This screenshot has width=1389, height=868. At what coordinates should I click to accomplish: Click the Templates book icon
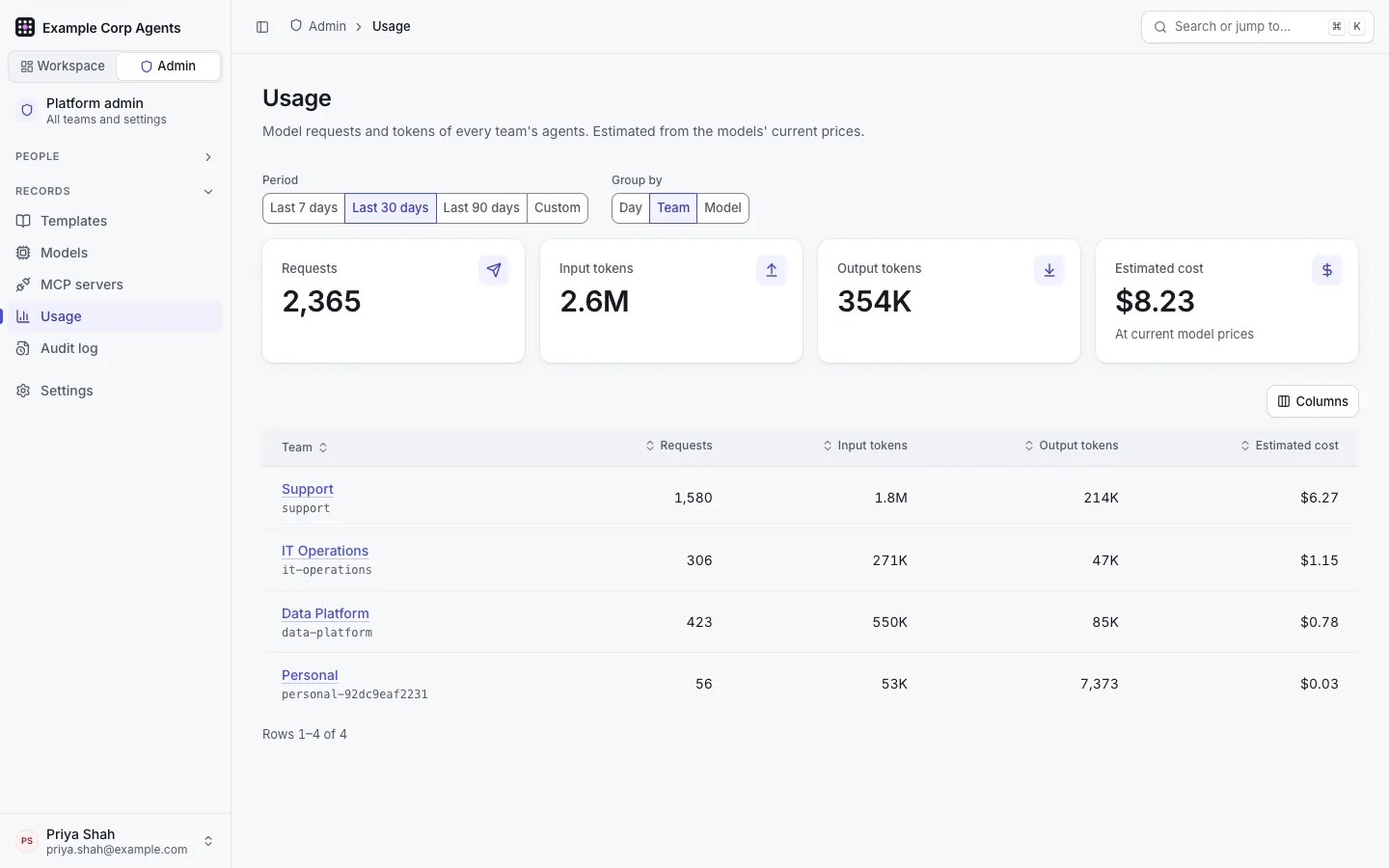click(x=23, y=221)
